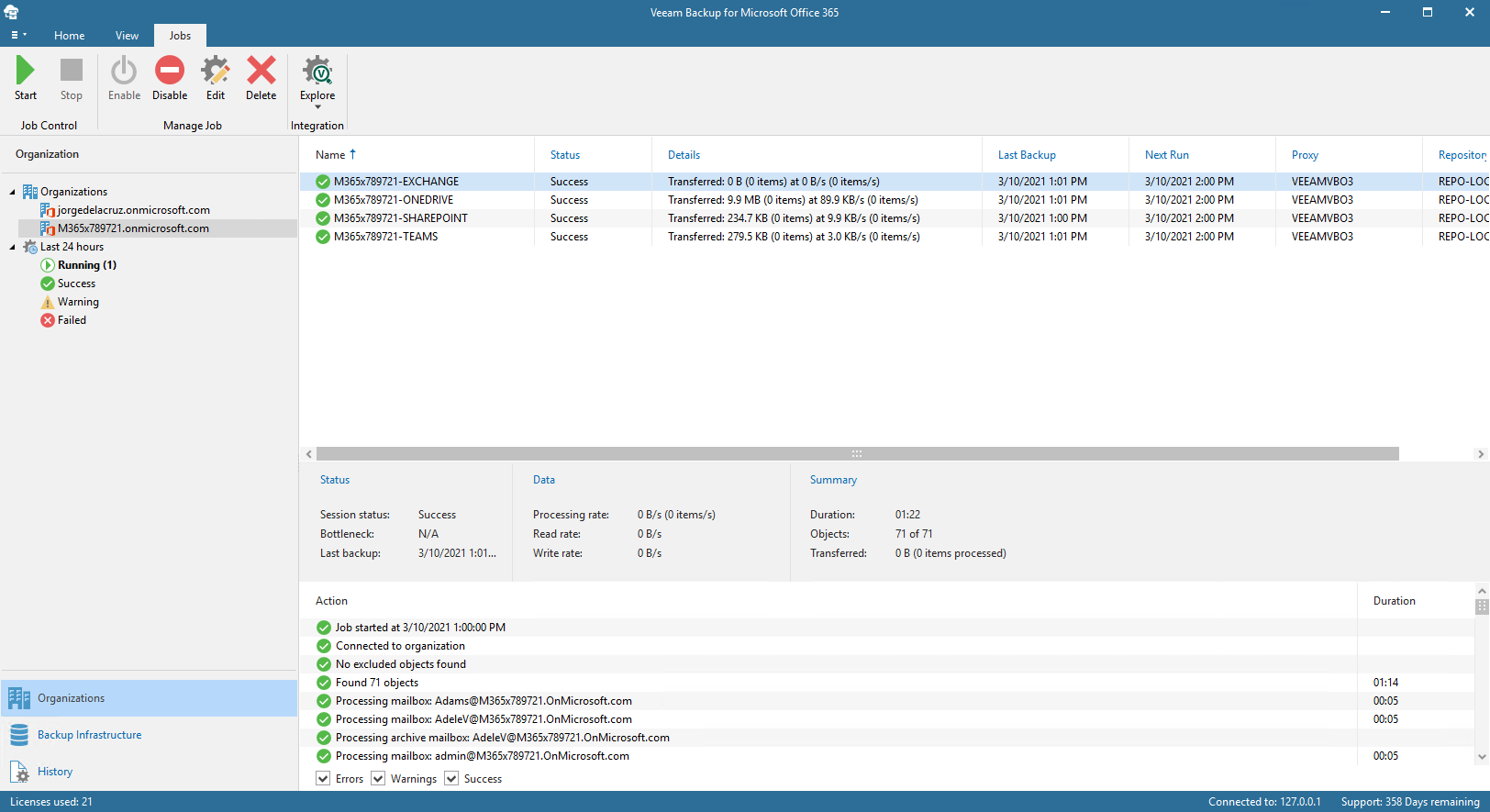Click the Enable job power icon

[124, 70]
